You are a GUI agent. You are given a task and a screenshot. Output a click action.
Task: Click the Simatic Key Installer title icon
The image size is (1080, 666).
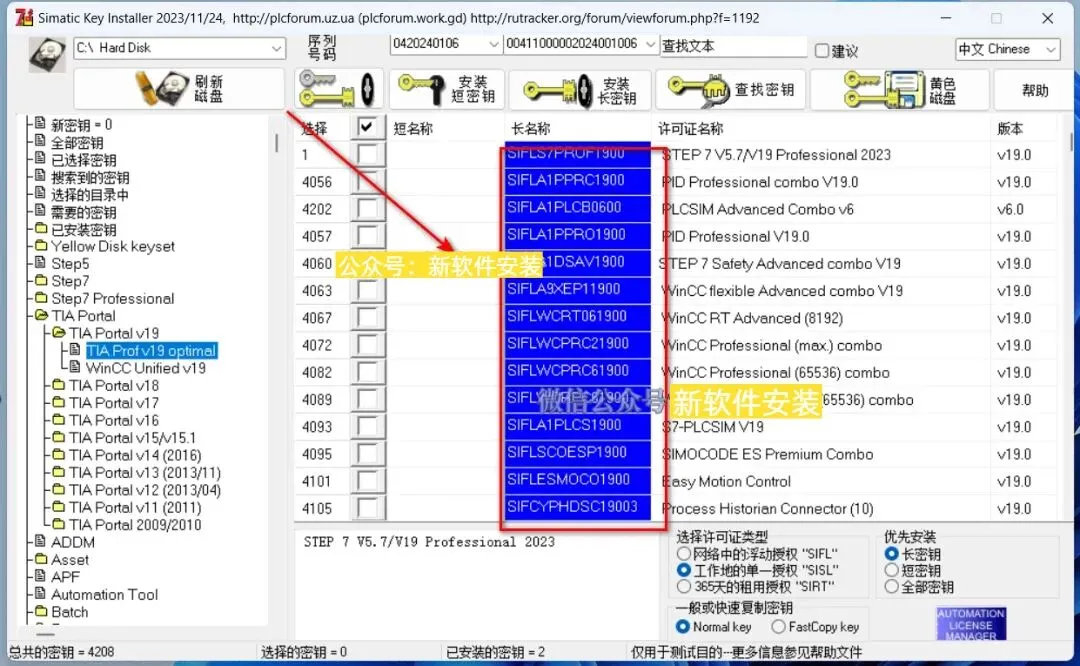(24, 17)
